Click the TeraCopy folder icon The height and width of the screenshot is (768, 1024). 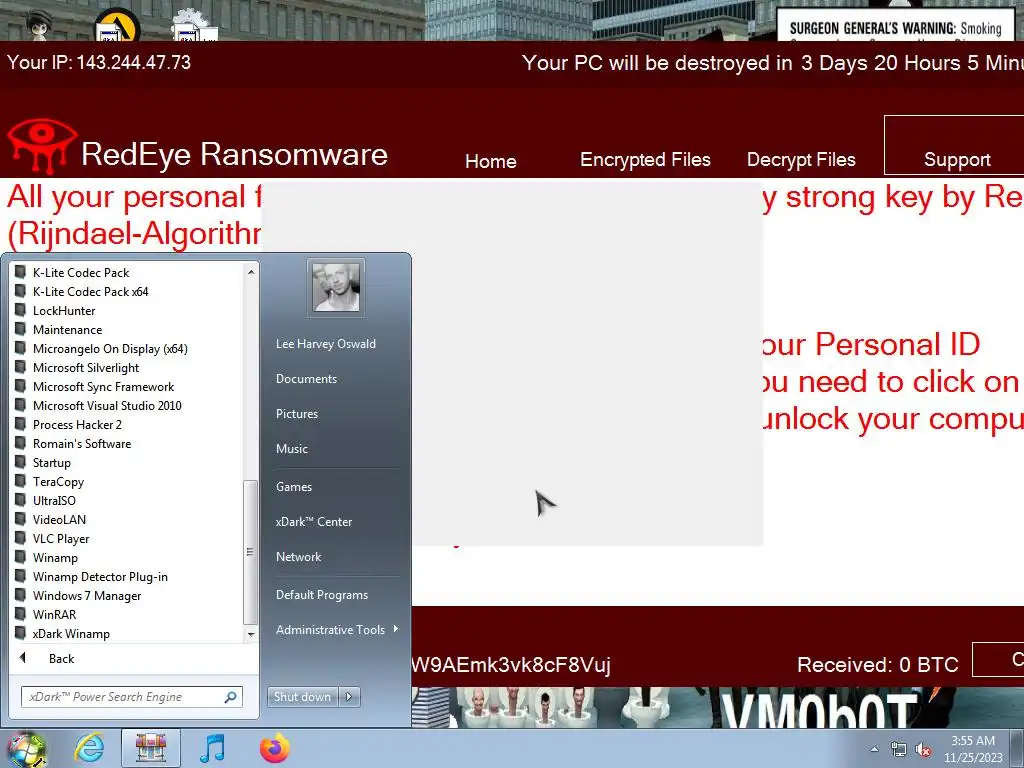[x=20, y=481]
